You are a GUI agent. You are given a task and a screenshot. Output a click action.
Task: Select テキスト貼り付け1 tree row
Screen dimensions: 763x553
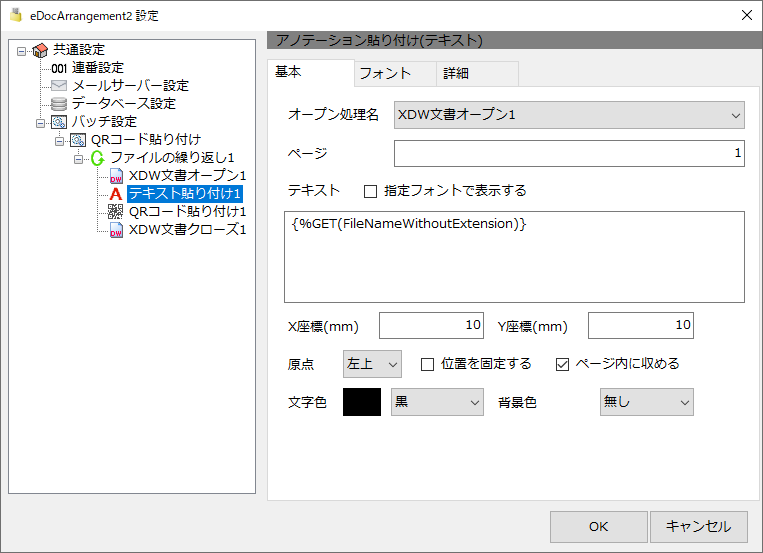tap(185, 194)
